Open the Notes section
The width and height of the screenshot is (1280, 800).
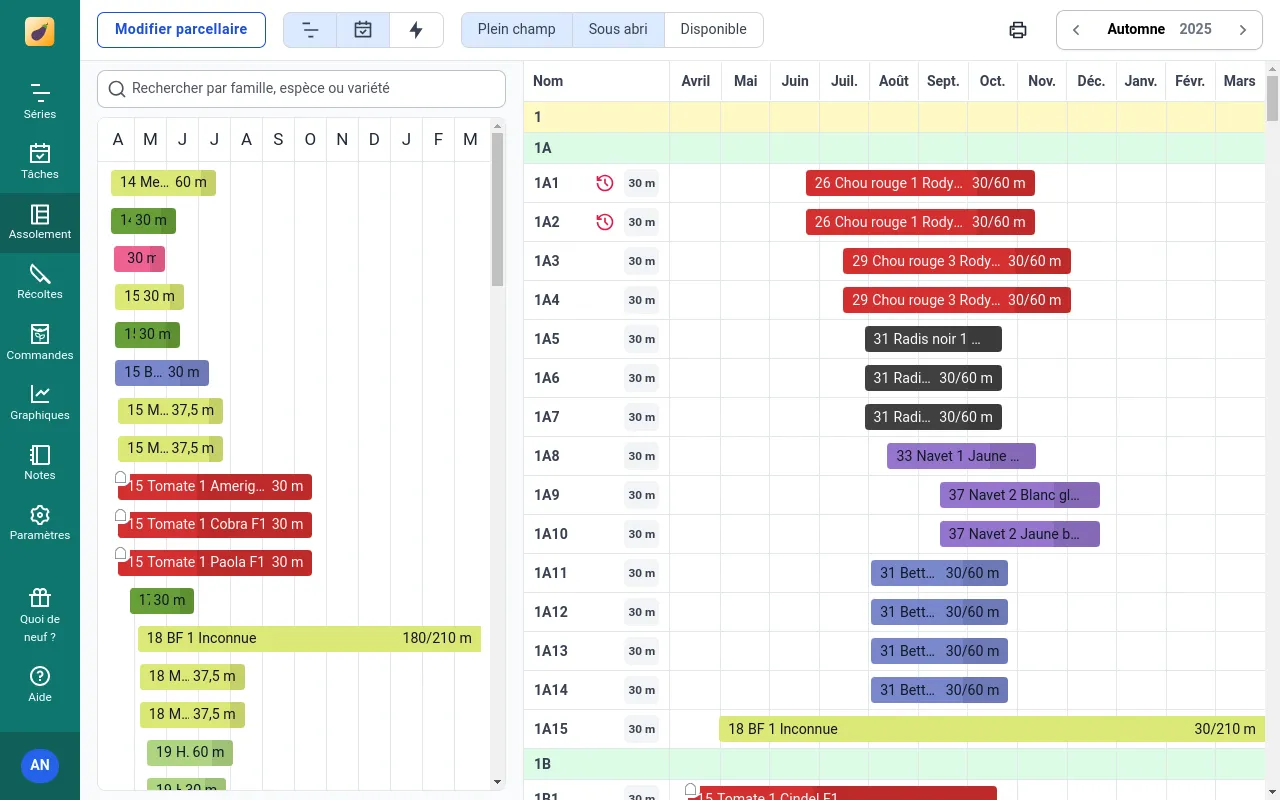(40, 462)
